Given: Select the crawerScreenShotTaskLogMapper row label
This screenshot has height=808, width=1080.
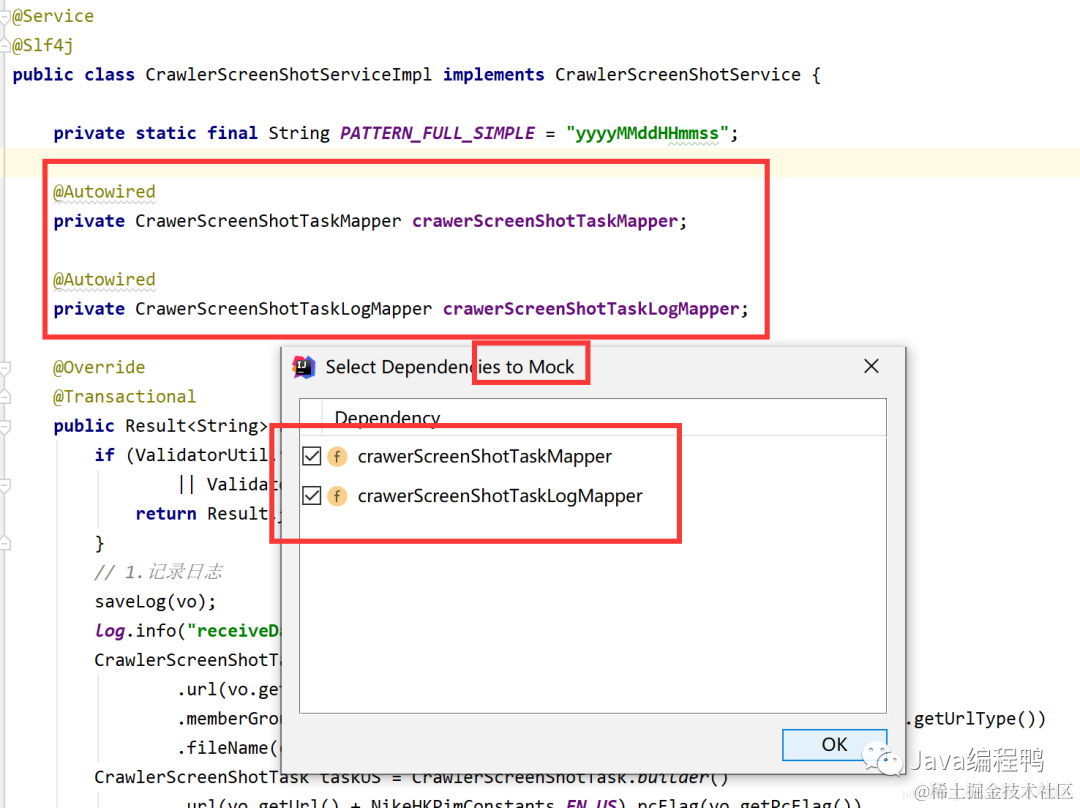Looking at the screenshot, I should coord(500,496).
